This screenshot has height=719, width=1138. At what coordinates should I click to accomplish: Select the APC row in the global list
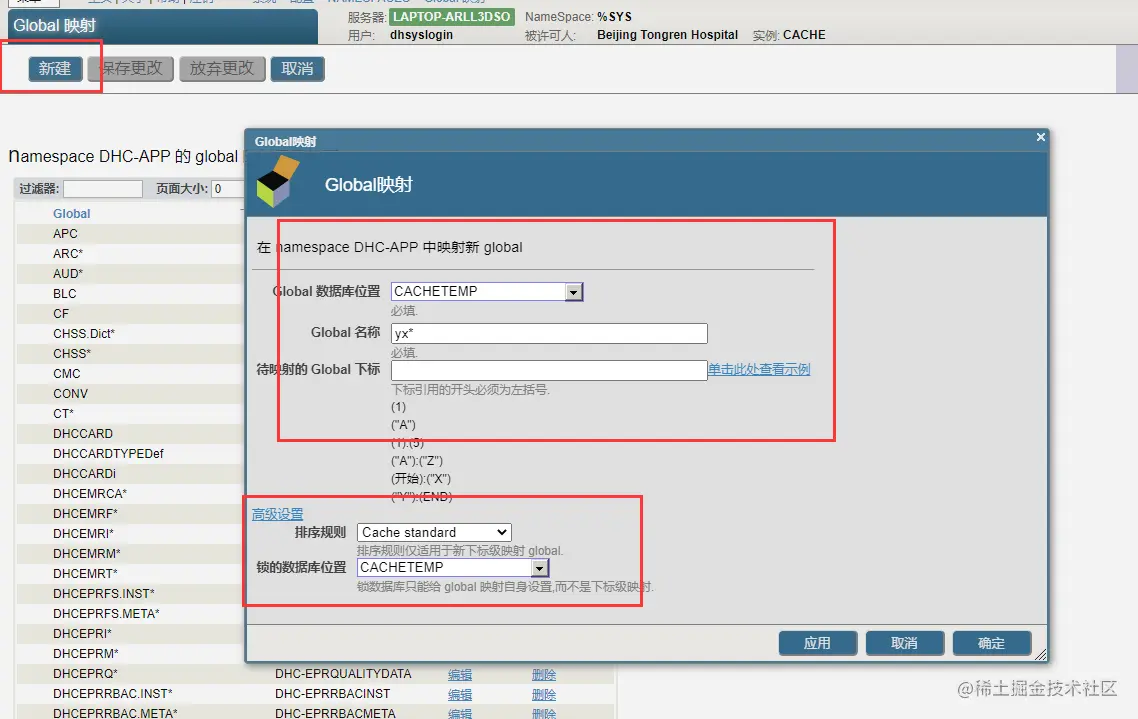click(x=129, y=234)
